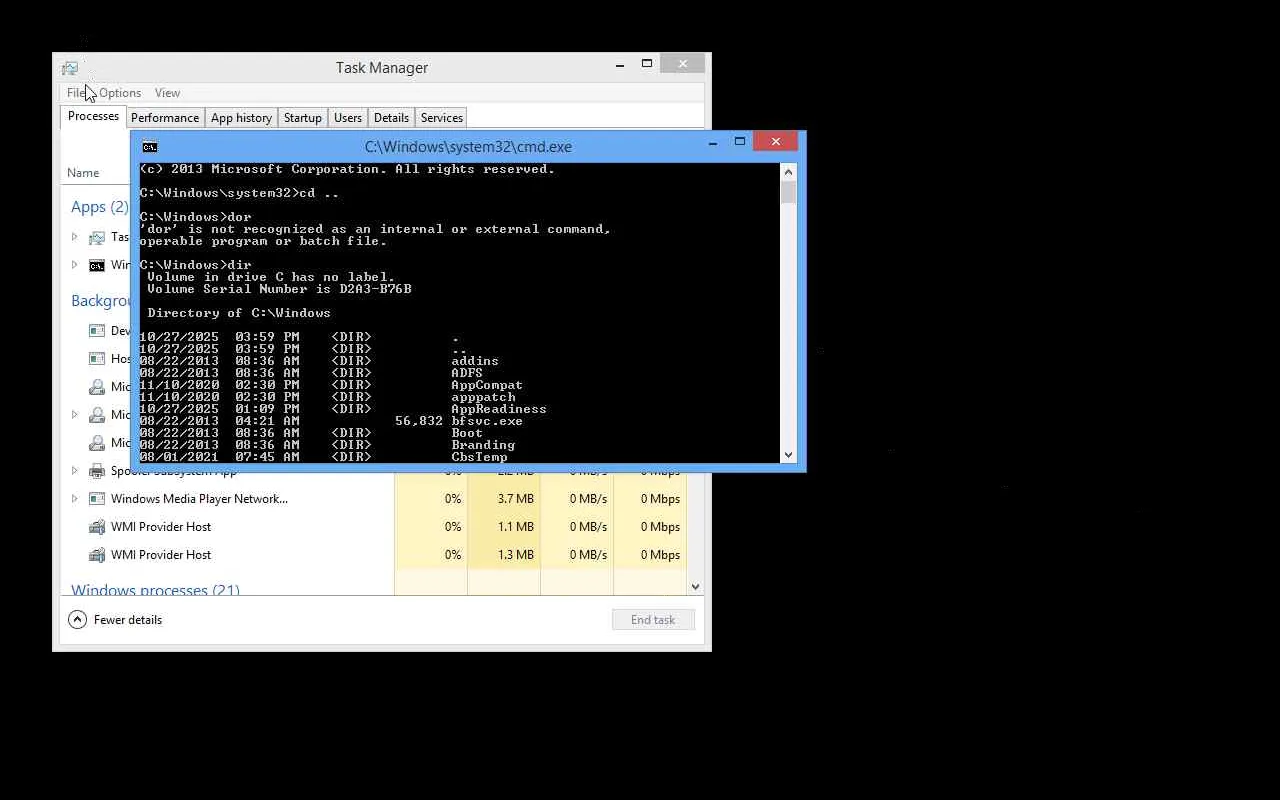Click the 1.1 MB memory value

point(516,527)
